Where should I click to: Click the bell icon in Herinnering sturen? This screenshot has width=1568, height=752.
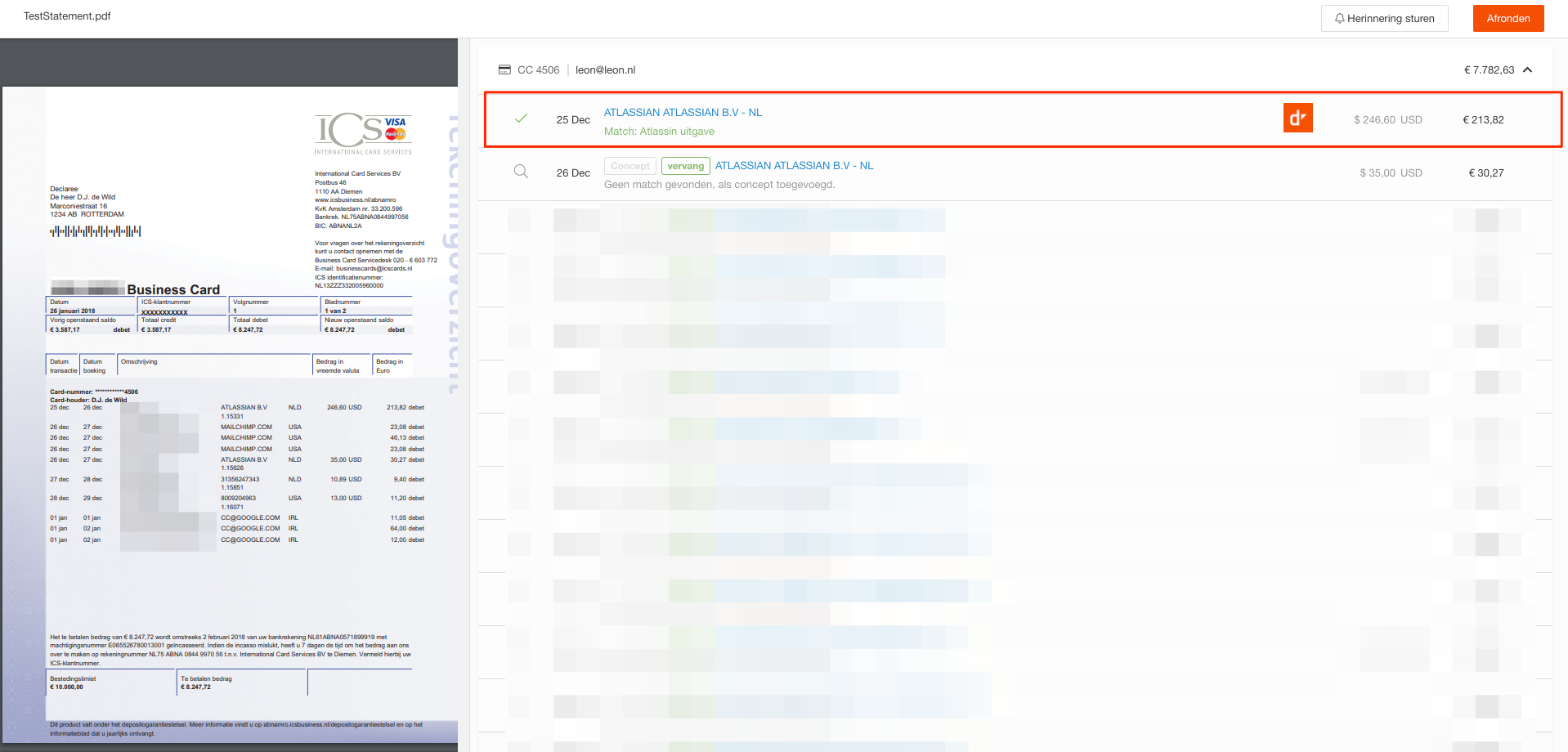[x=1339, y=18]
